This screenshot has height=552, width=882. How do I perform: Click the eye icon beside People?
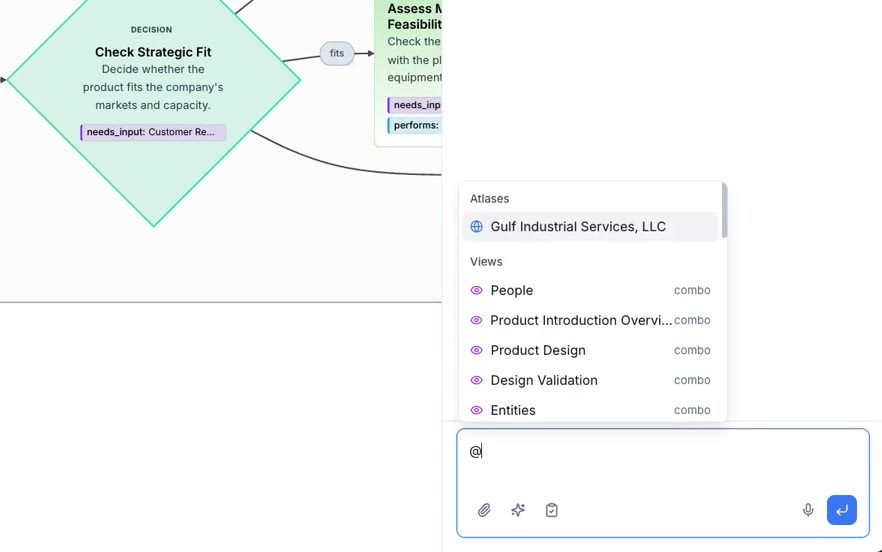(x=476, y=290)
